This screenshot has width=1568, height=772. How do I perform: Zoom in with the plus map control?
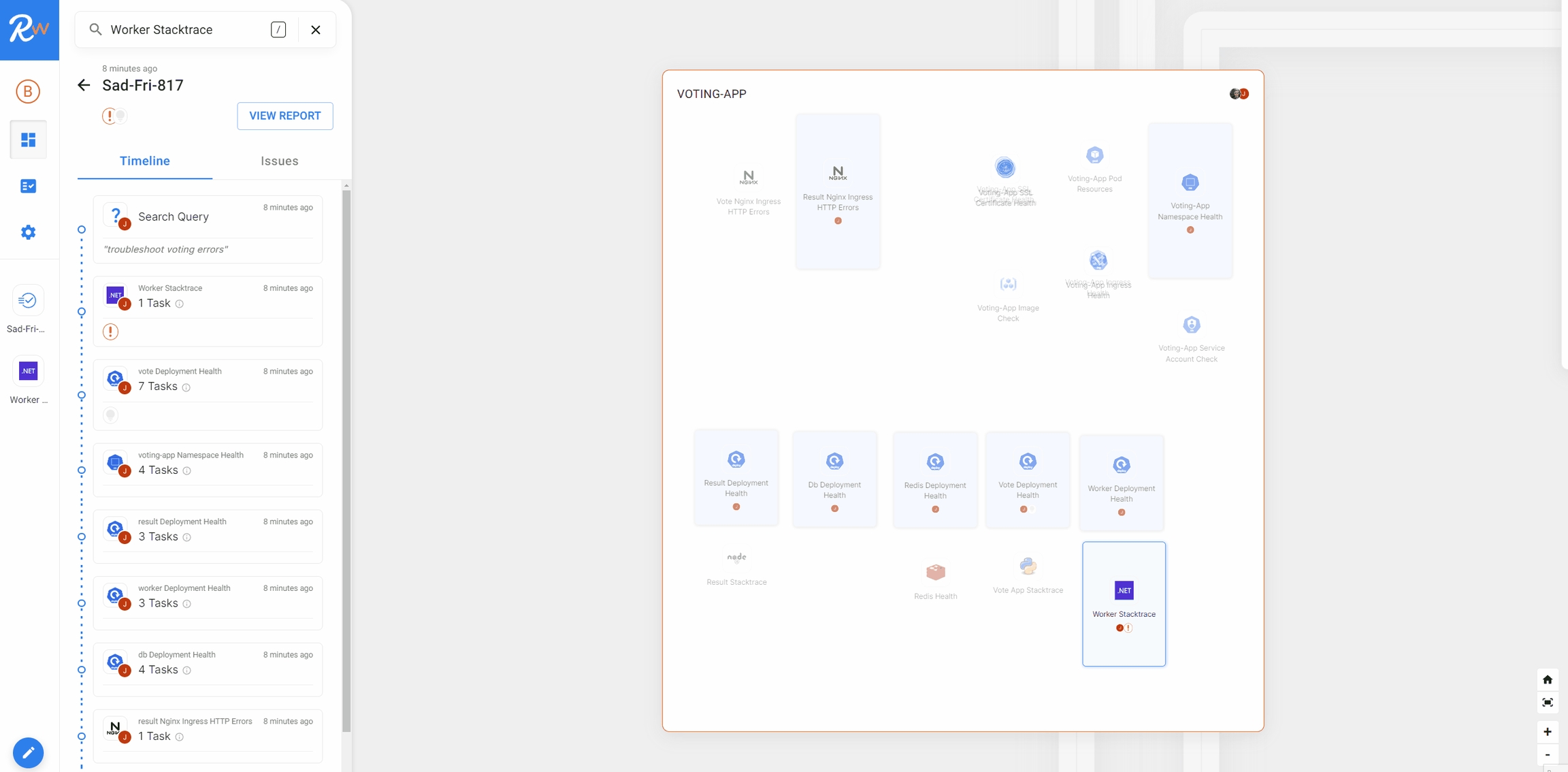pos(1547,732)
